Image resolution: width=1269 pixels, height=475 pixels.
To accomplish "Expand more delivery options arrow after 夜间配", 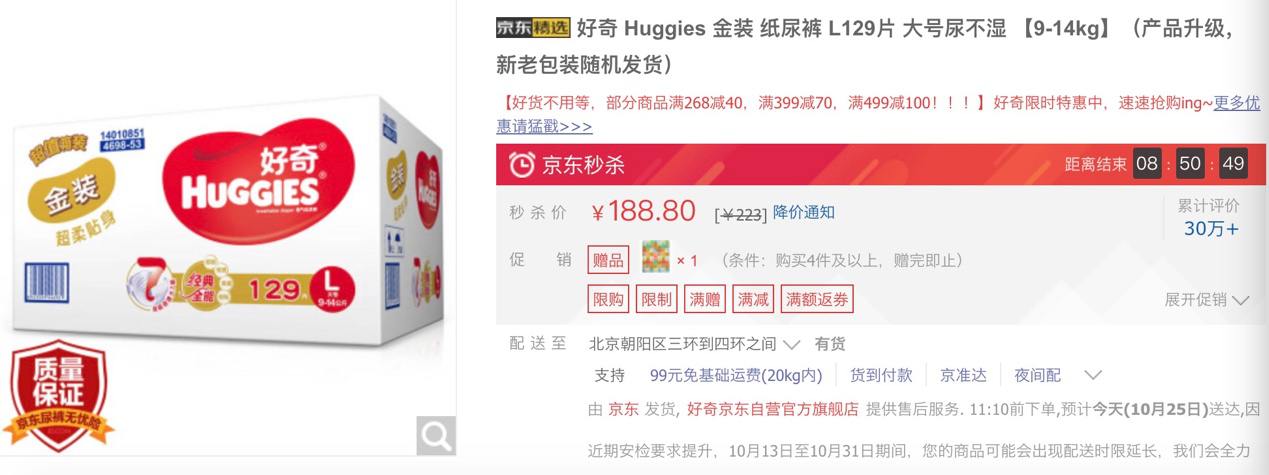I will 1093,376.
